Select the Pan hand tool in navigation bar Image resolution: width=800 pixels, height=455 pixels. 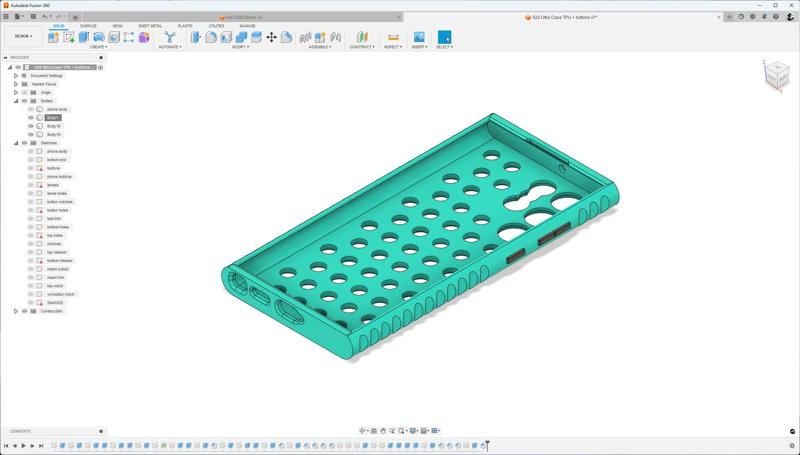[x=383, y=431]
